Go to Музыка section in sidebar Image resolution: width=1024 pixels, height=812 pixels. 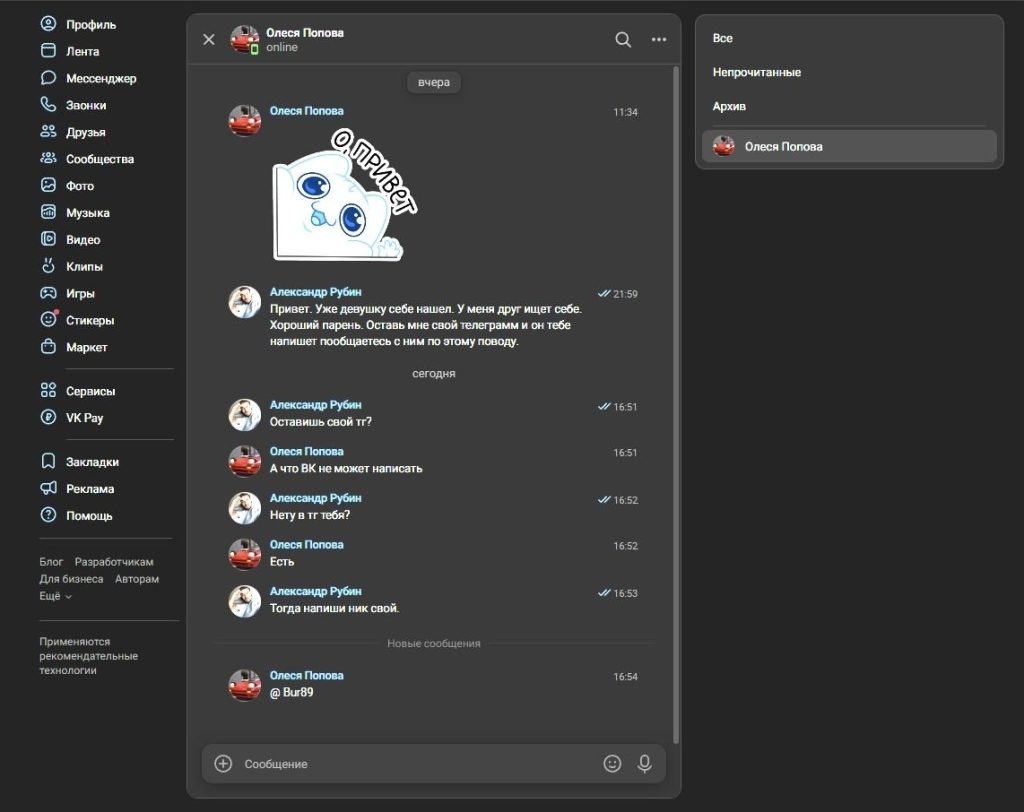[87, 213]
